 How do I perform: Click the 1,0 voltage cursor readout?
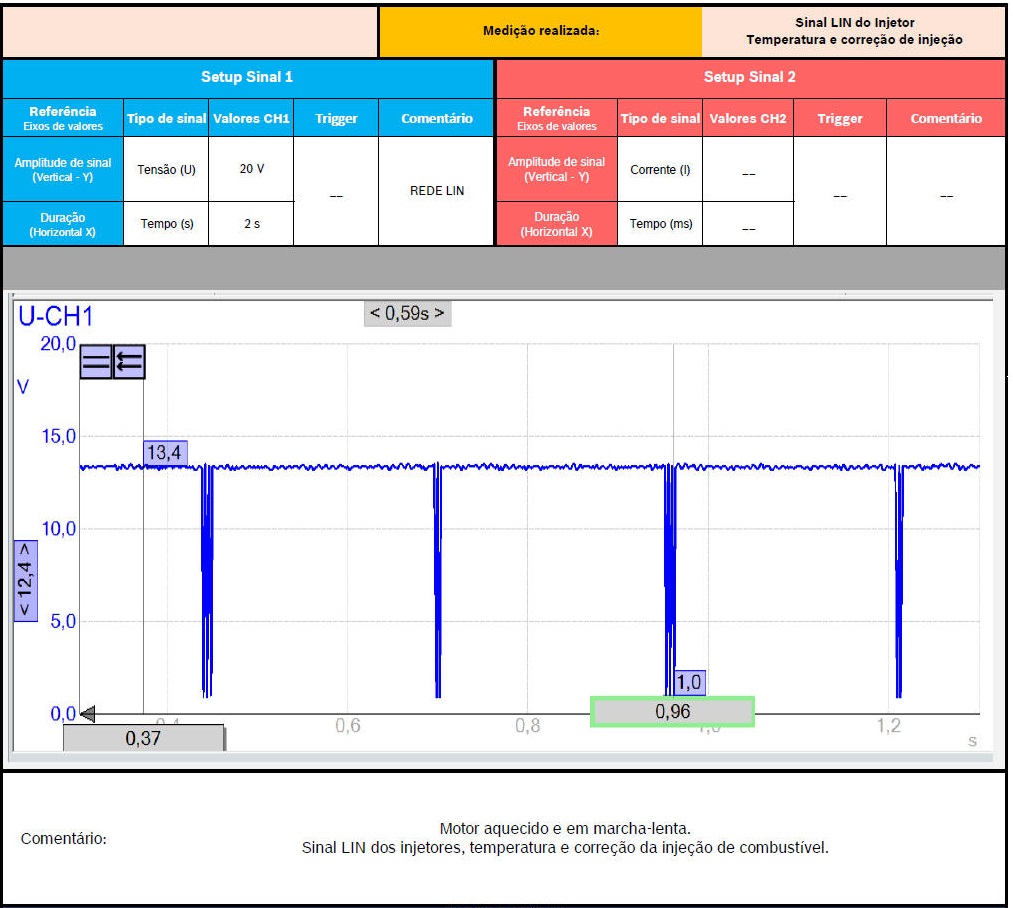[x=689, y=683]
